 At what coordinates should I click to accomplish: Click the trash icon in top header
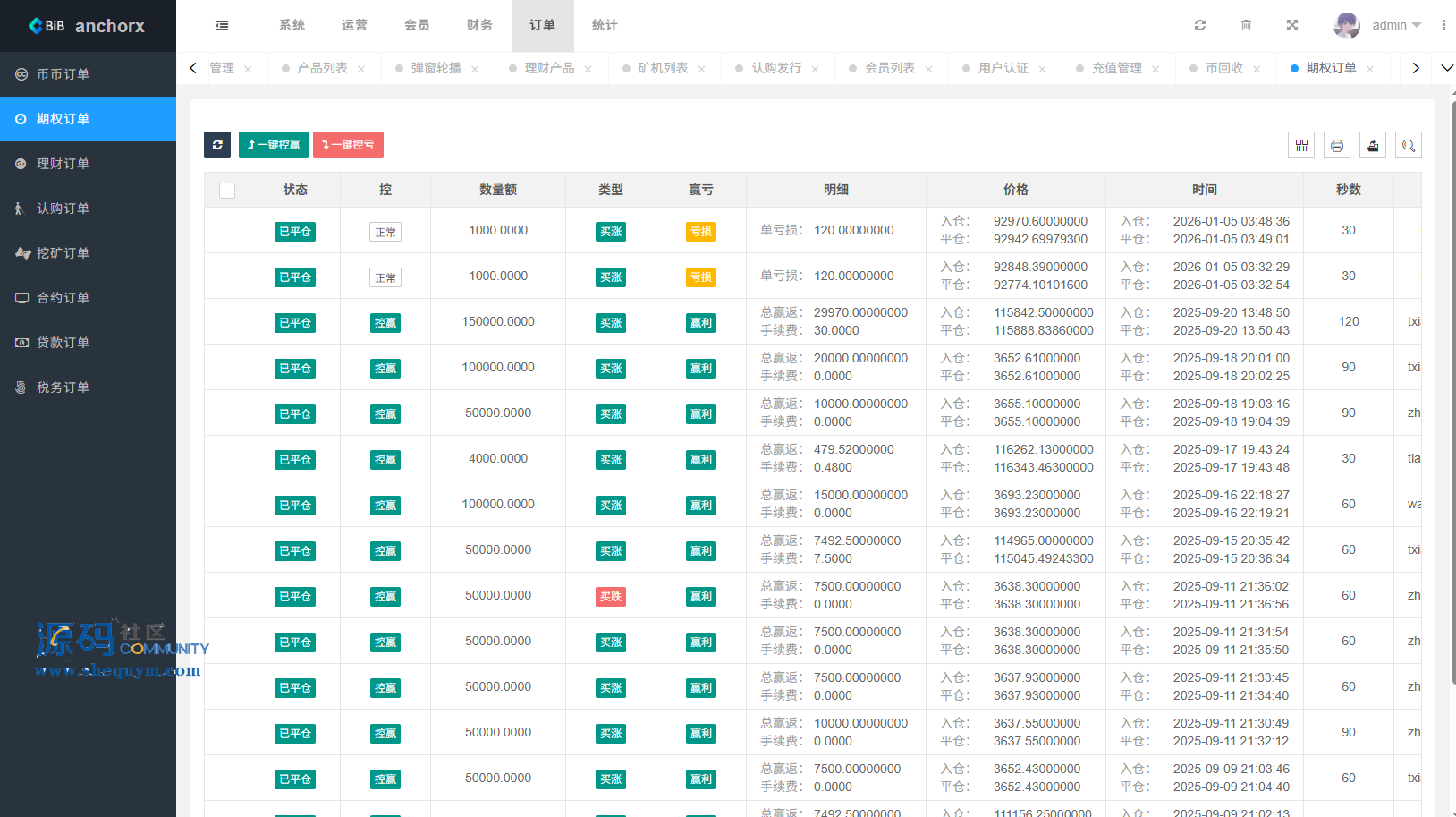(x=1246, y=26)
